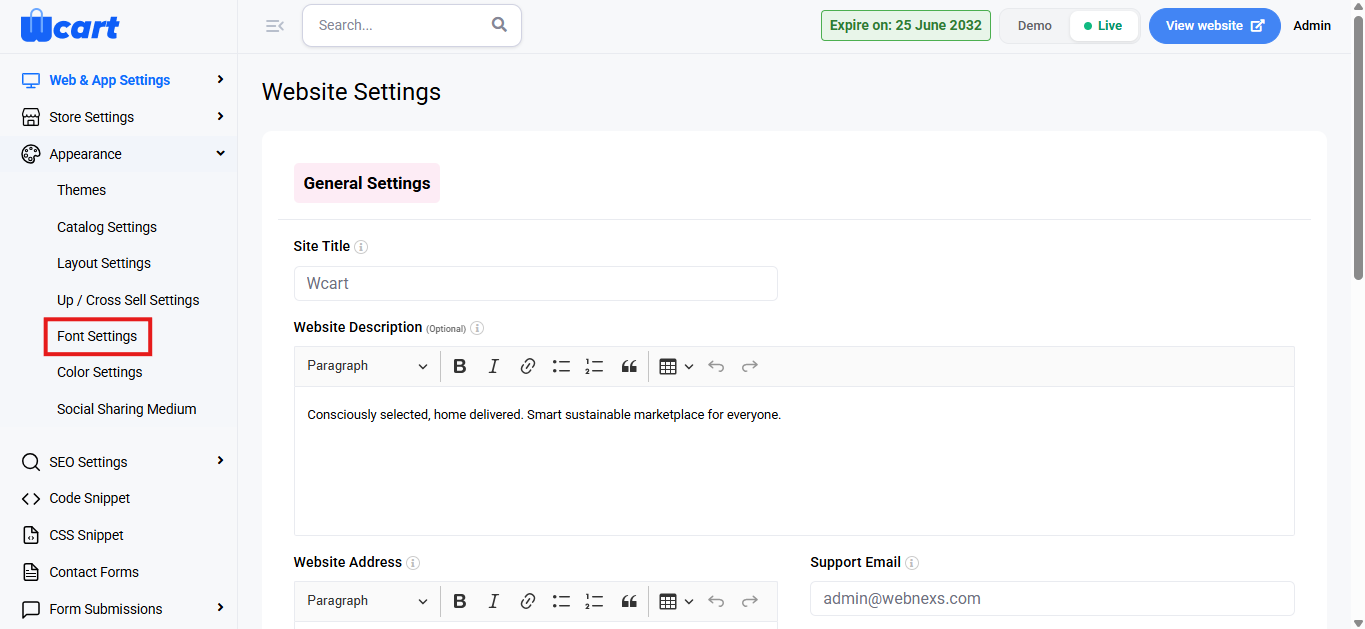Image resolution: width=1365 pixels, height=629 pixels.
Task: Click Support Email info icon
Action: pyautogui.click(x=912, y=563)
